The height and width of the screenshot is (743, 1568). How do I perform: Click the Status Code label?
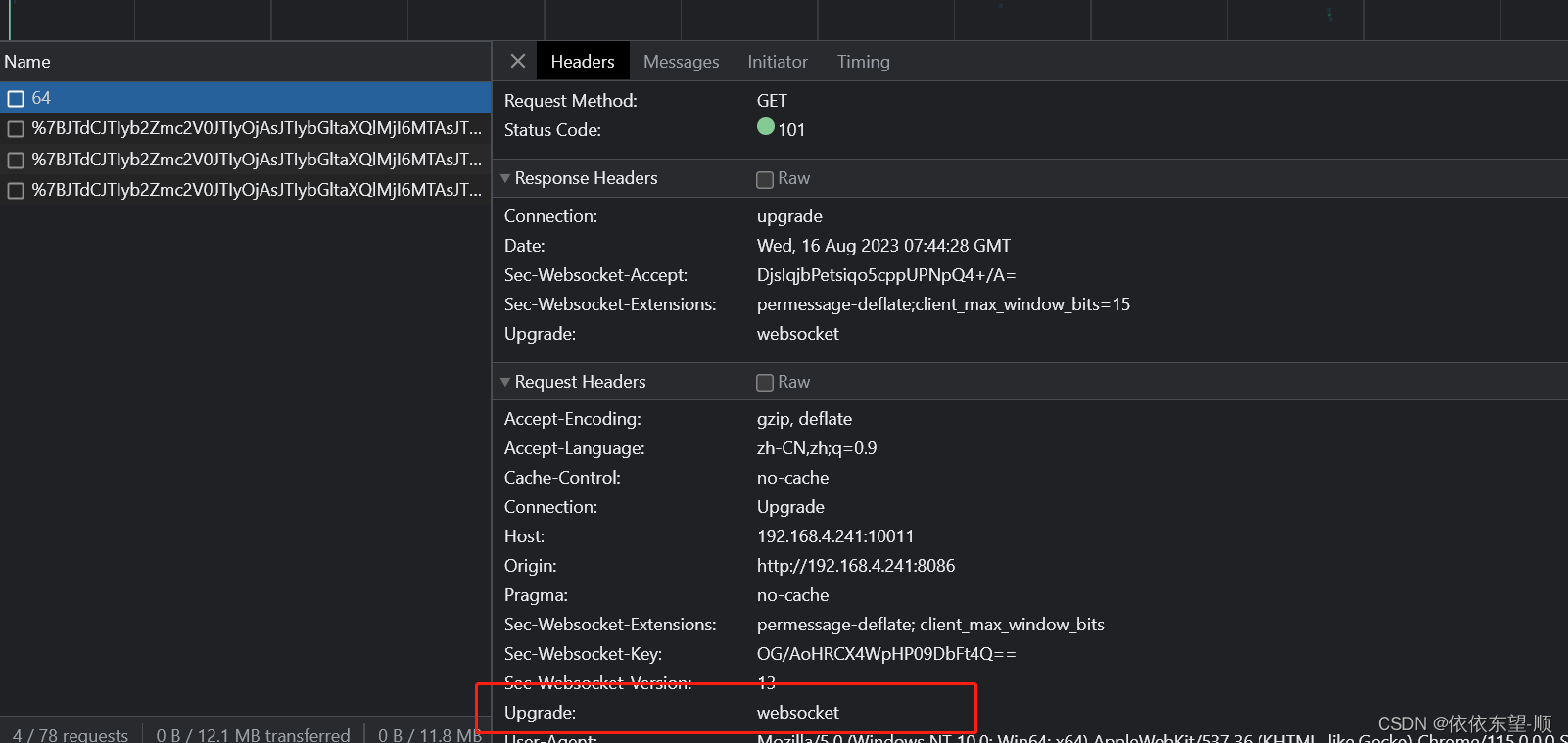pos(552,130)
